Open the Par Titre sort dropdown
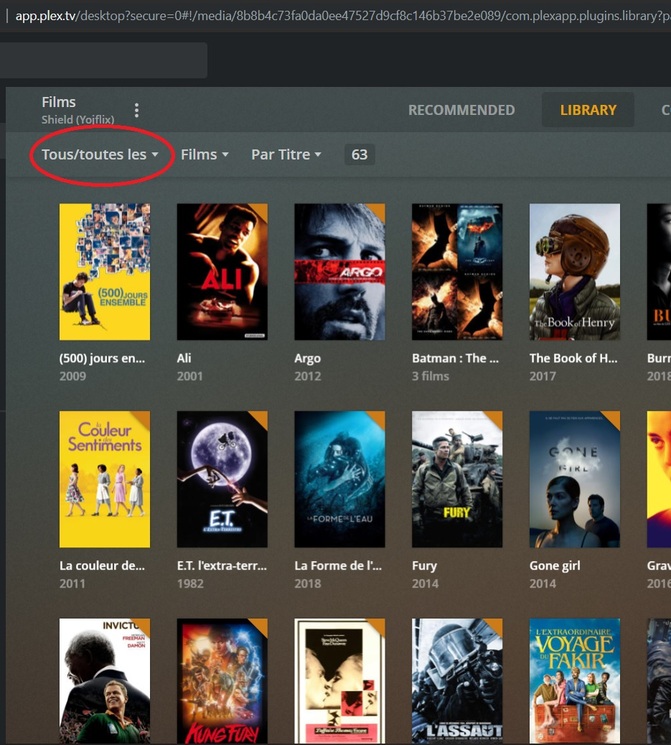This screenshot has width=671, height=745. (287, 155)
